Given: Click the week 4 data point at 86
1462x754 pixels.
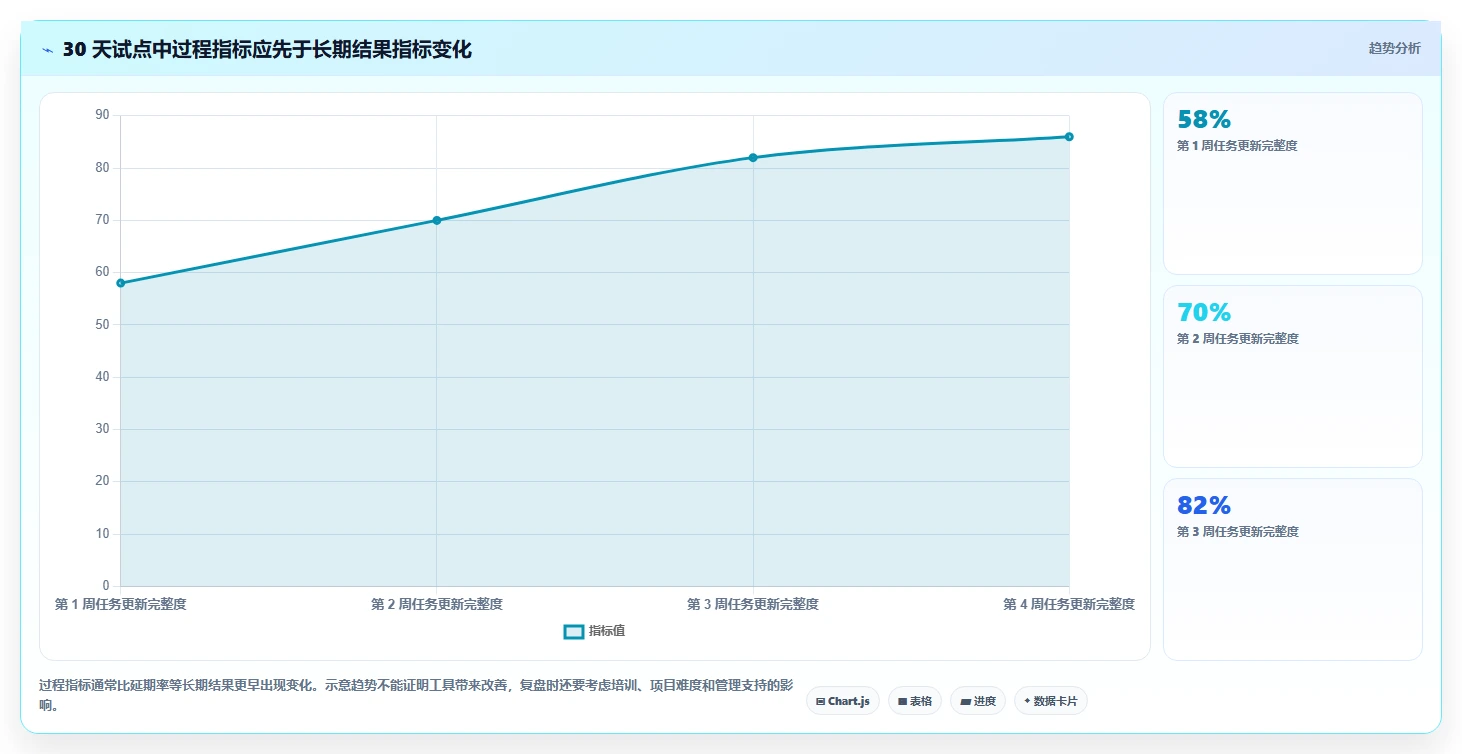Looking at the screenshot, I should click(x=1069, y=136).
